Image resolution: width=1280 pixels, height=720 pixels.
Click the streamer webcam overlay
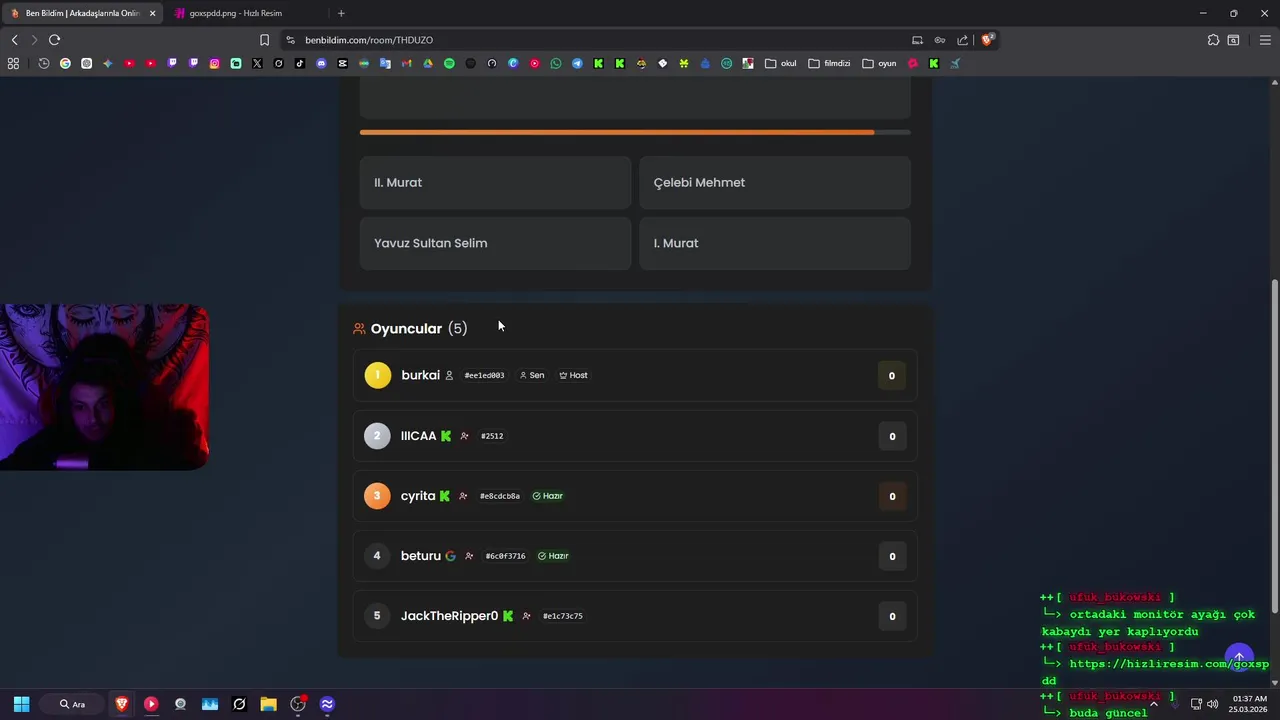[104, 387]
